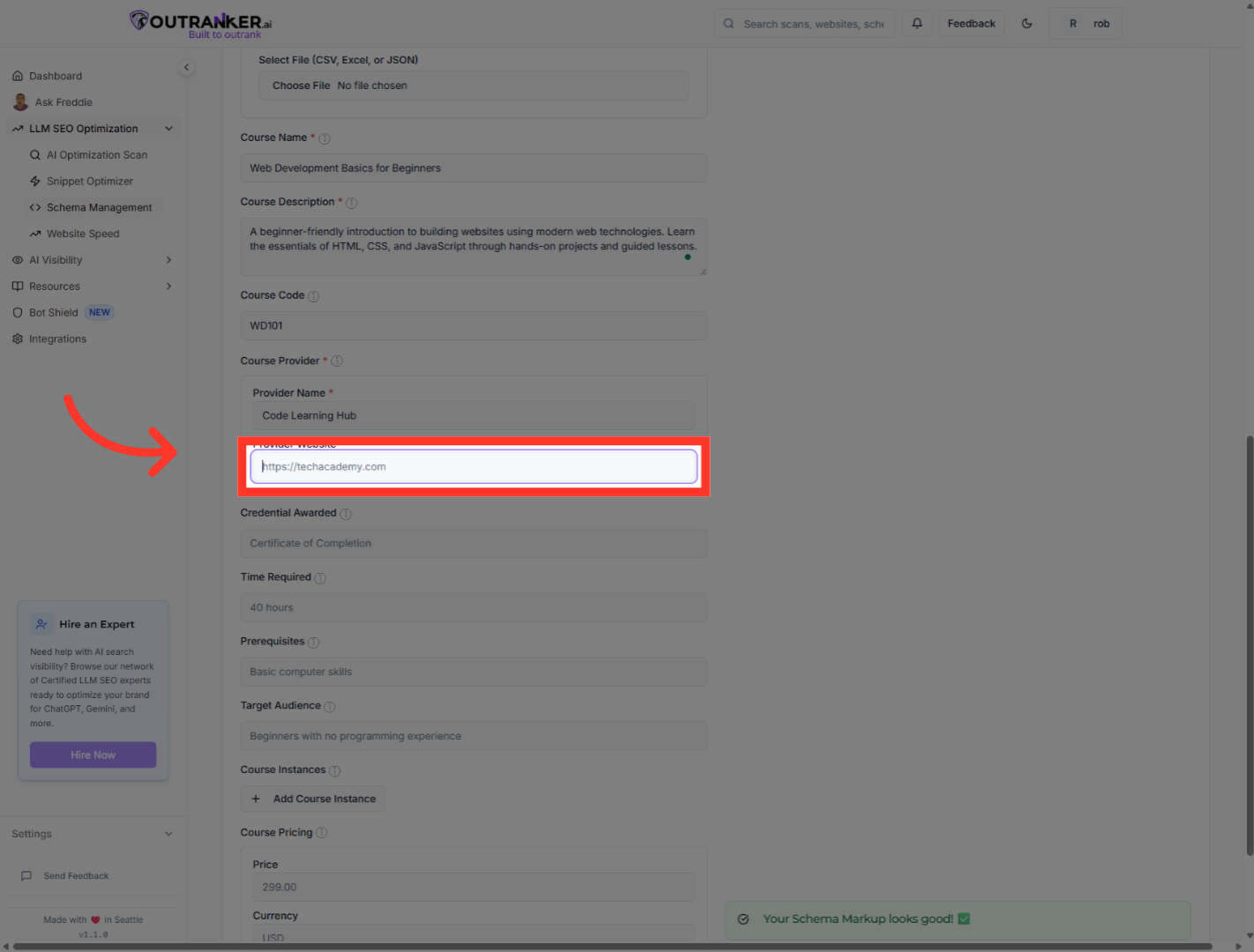Image resolution: width=1254 pixels, height=952 pixels.
Task: Toggle dark mode with the moon icon
Action: [x=1026, y=23]
